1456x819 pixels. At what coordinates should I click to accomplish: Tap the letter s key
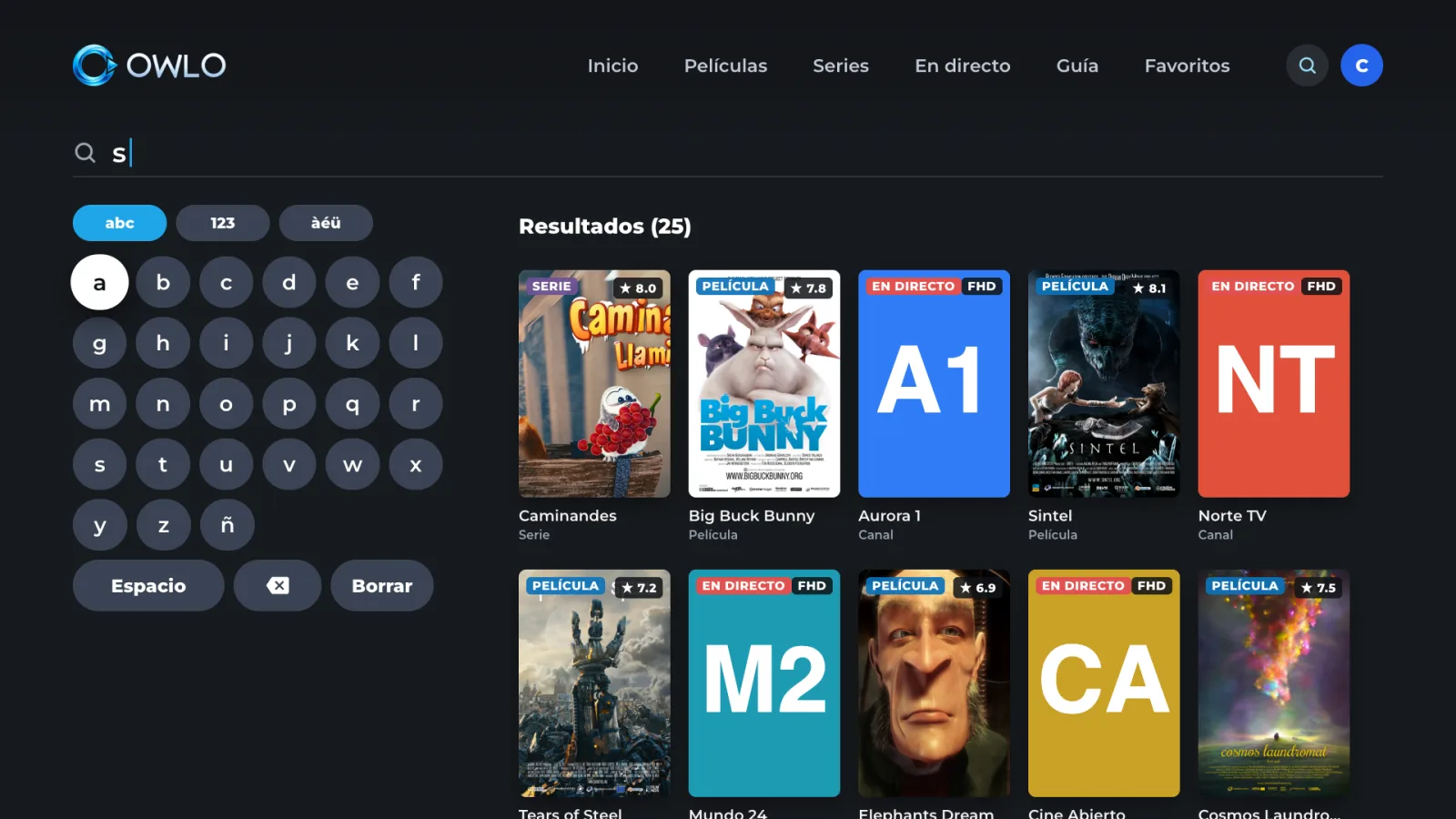point(100,464)
